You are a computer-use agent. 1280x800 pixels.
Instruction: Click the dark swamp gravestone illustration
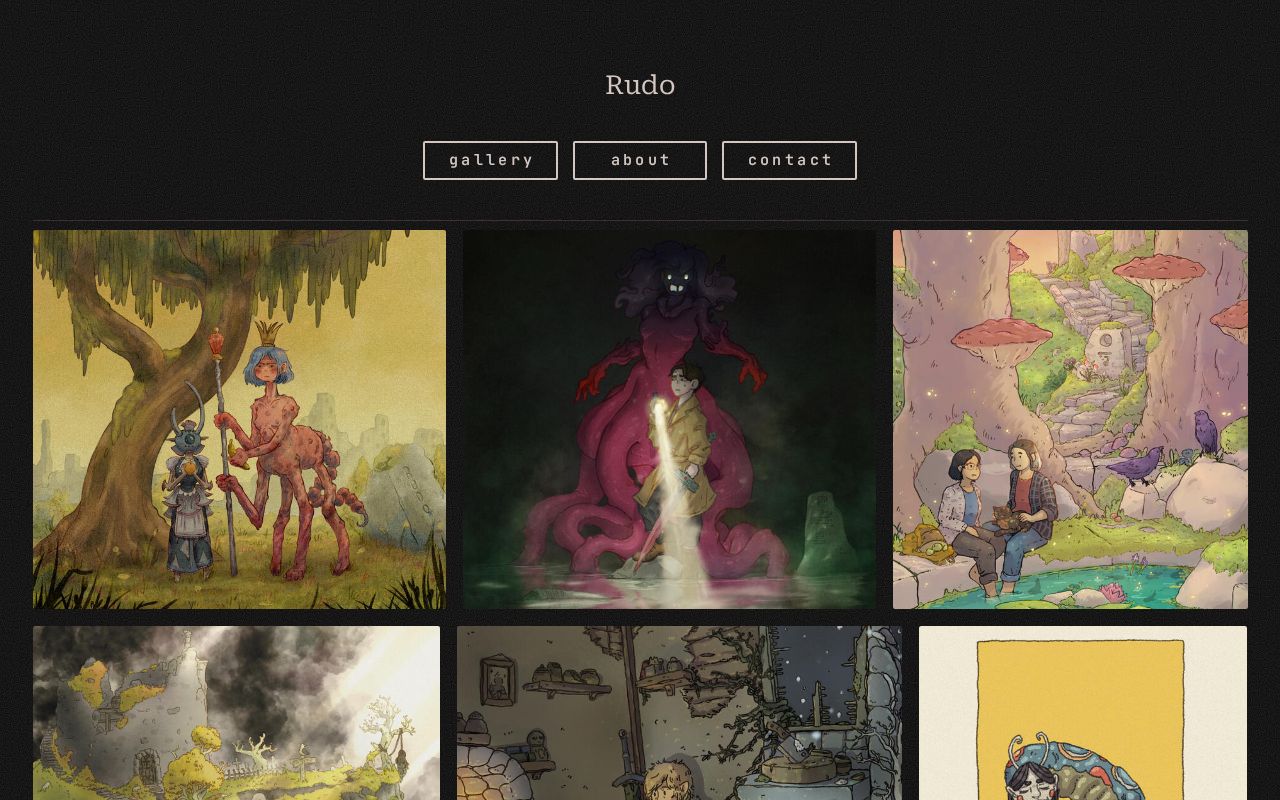pyautogui.click(x=669, y=419)
